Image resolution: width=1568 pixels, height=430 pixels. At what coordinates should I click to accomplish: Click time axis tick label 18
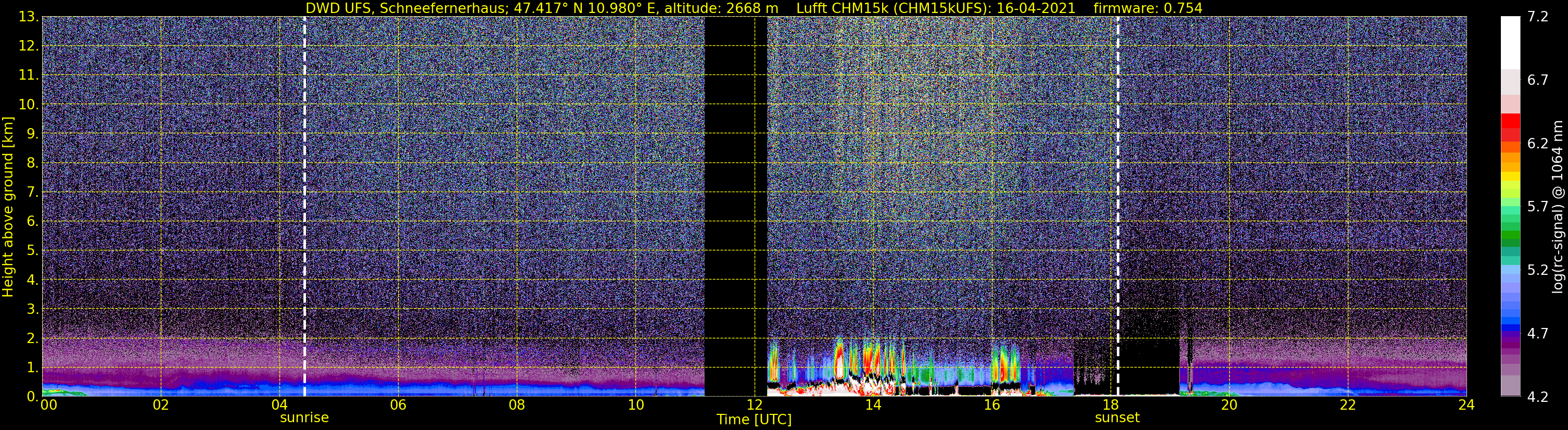coord(1110,405)
